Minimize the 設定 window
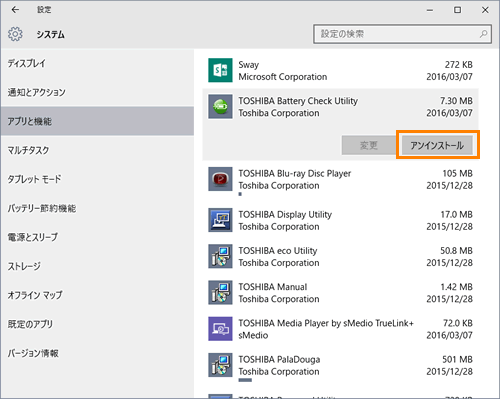The width and height of the screenshot is (500, 399). point(430,10)
